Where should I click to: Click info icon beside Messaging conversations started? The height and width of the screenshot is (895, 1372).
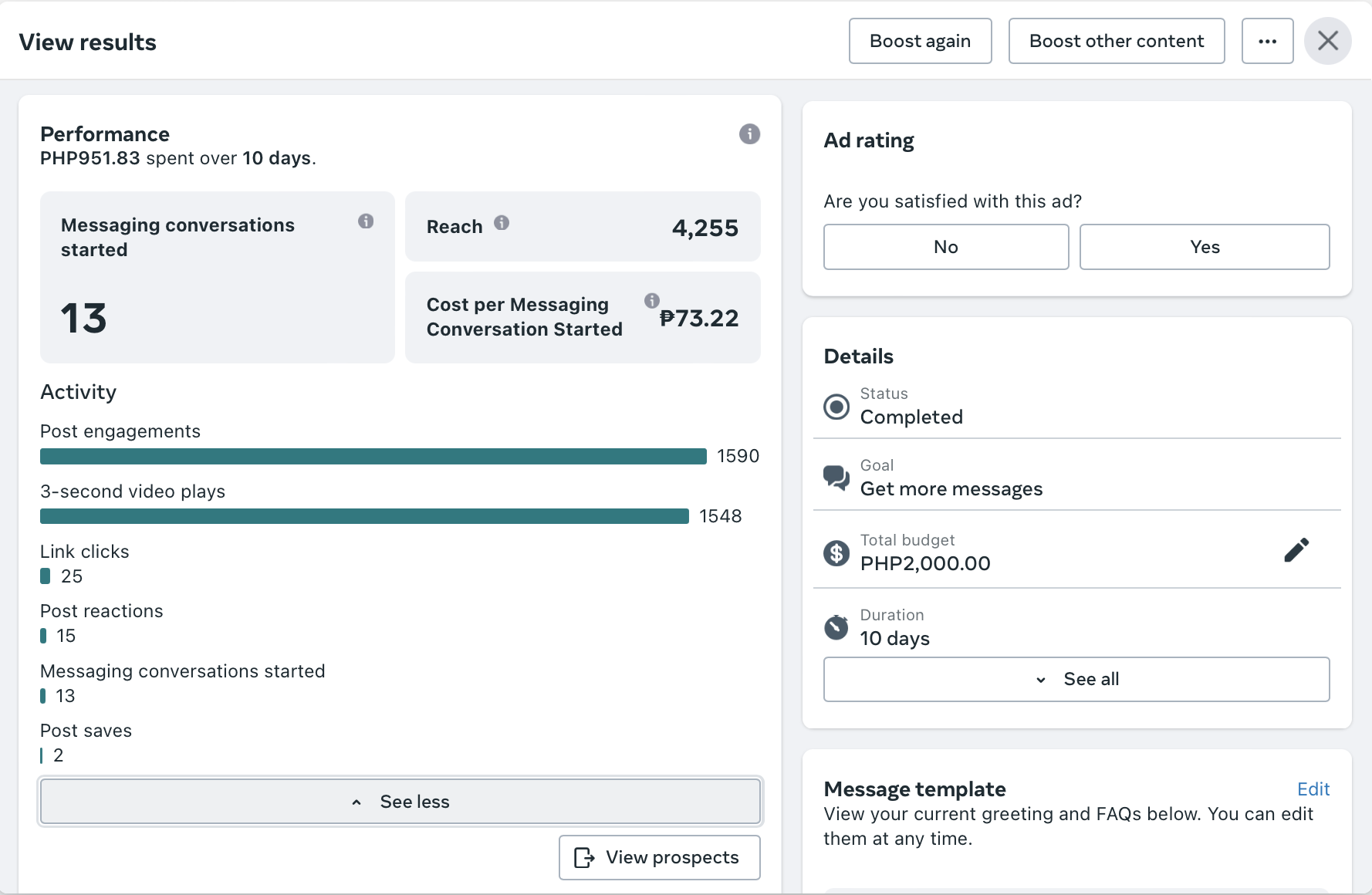point(366,221)
